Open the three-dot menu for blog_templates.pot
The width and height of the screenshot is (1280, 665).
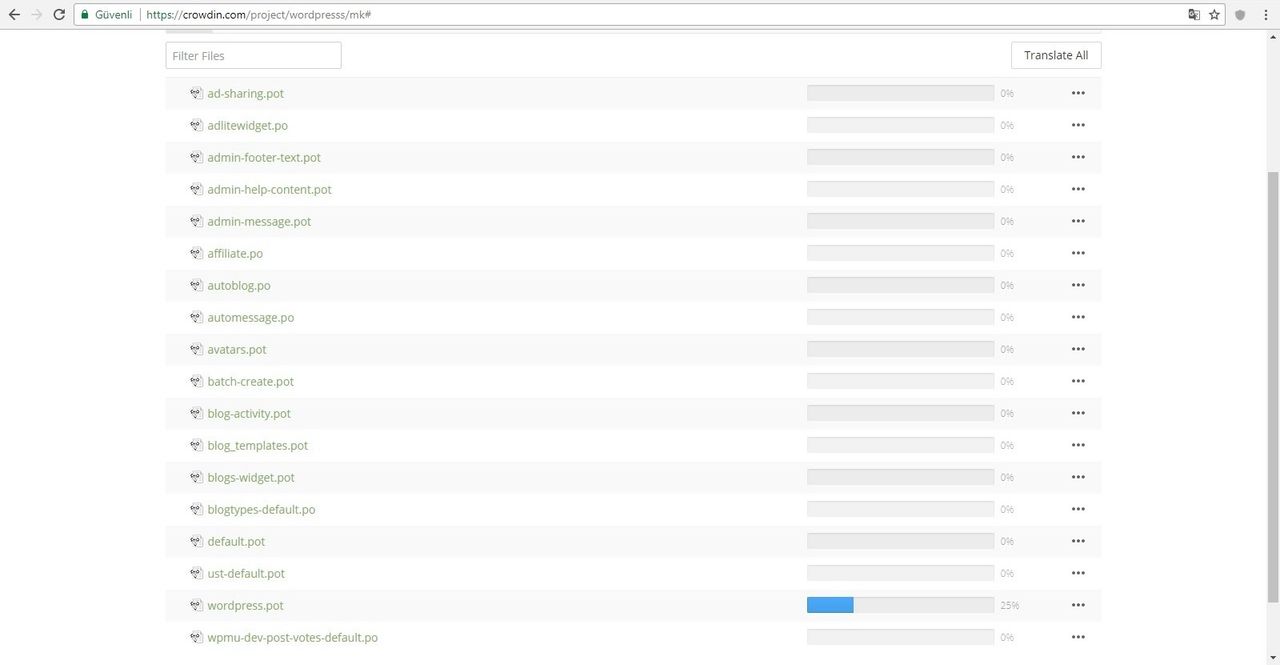(1078, 445)
